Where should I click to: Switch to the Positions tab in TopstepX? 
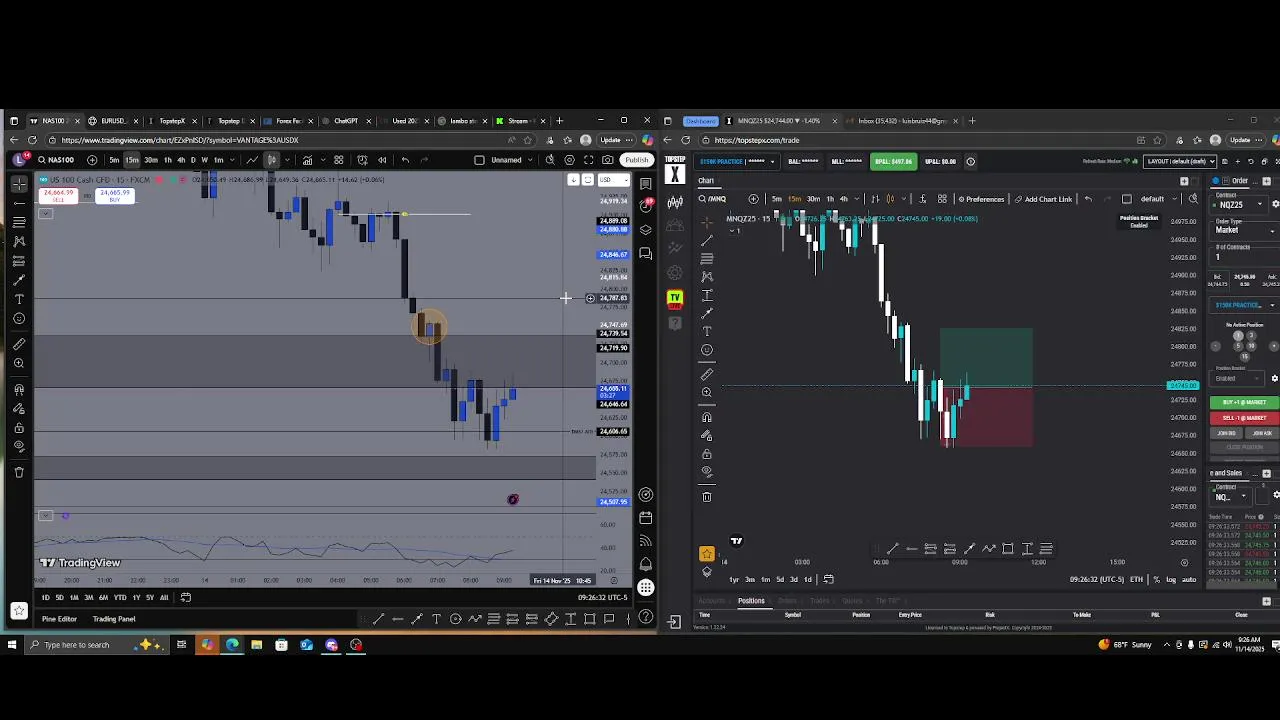[x=751, y=601]
